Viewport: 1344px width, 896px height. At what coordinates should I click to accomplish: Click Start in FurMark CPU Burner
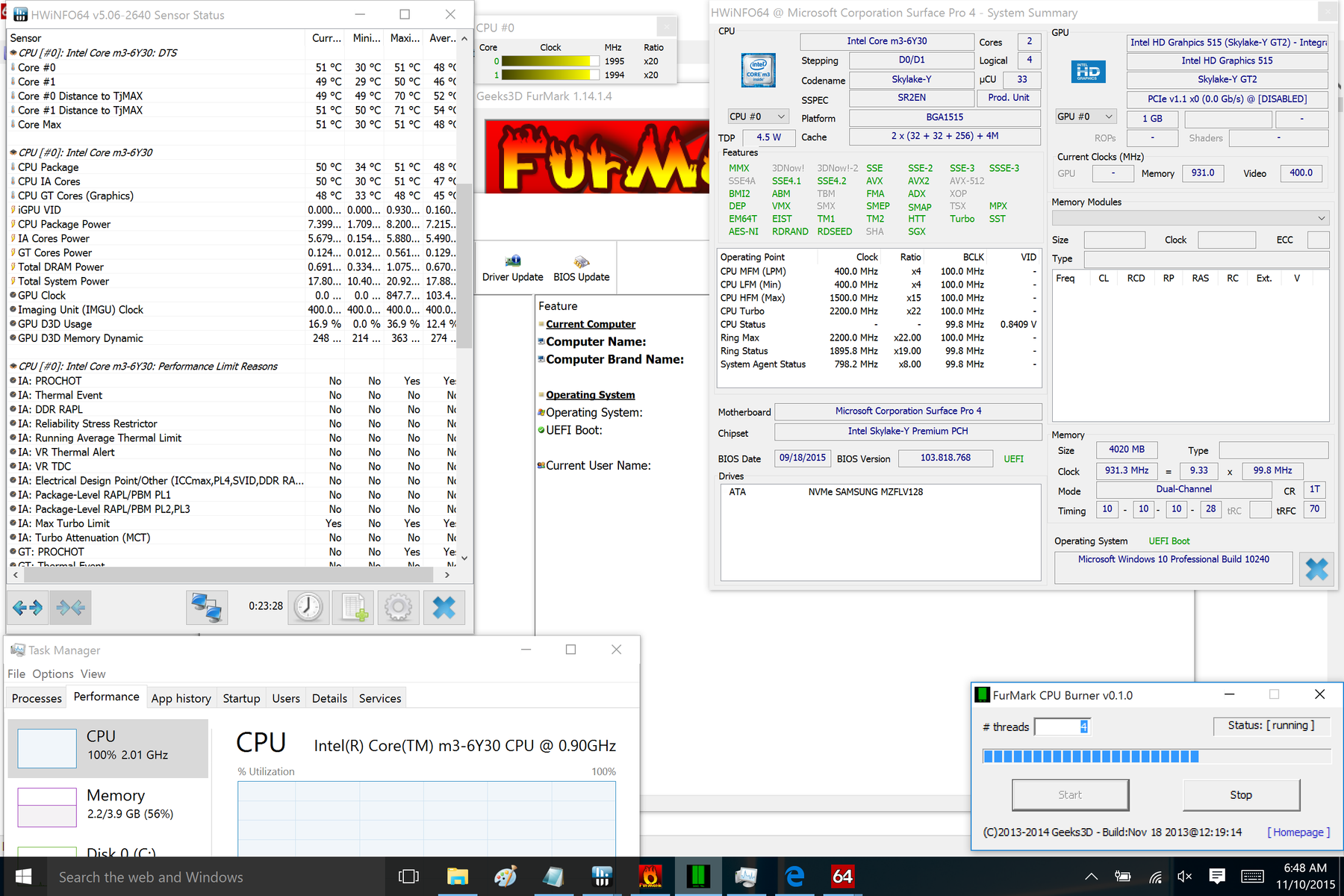(1070, 795)
